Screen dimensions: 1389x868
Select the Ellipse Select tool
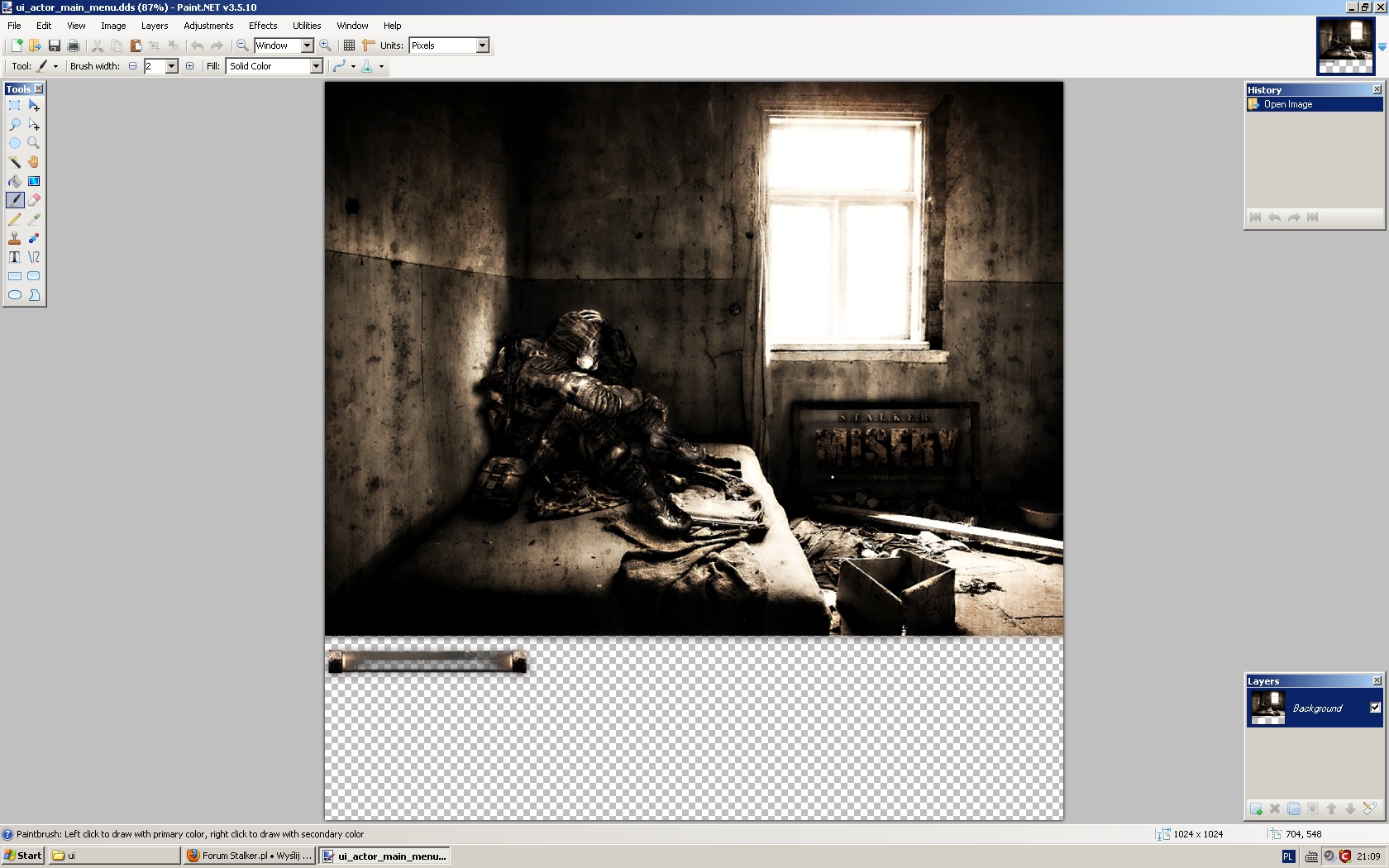click(x=15, y=143)
